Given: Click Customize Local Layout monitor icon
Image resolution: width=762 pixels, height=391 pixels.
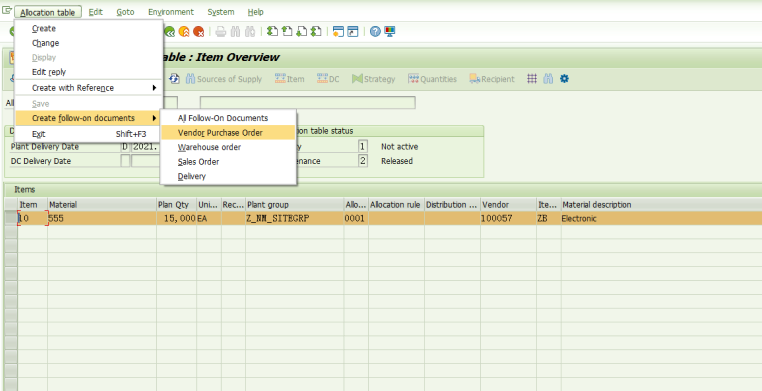Looking at the screenshot, I should click(x=390, y=32).
